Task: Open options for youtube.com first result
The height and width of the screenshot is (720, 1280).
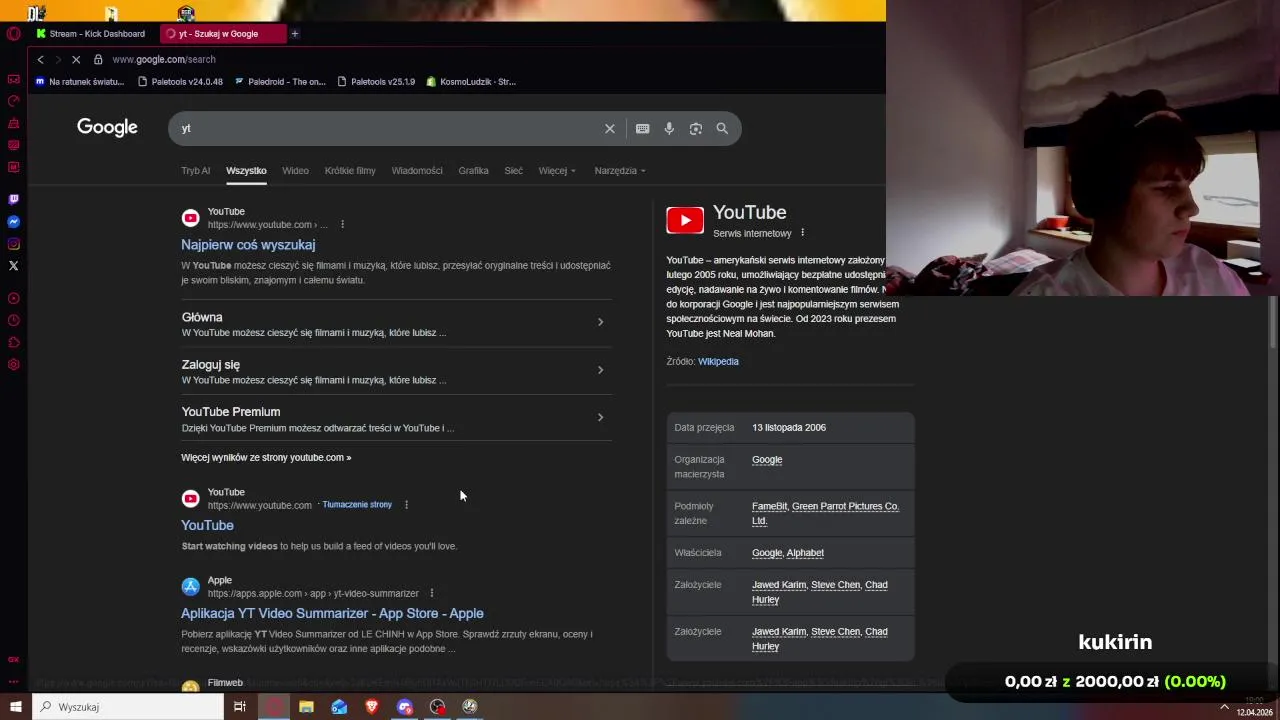Action: [342, 224]
